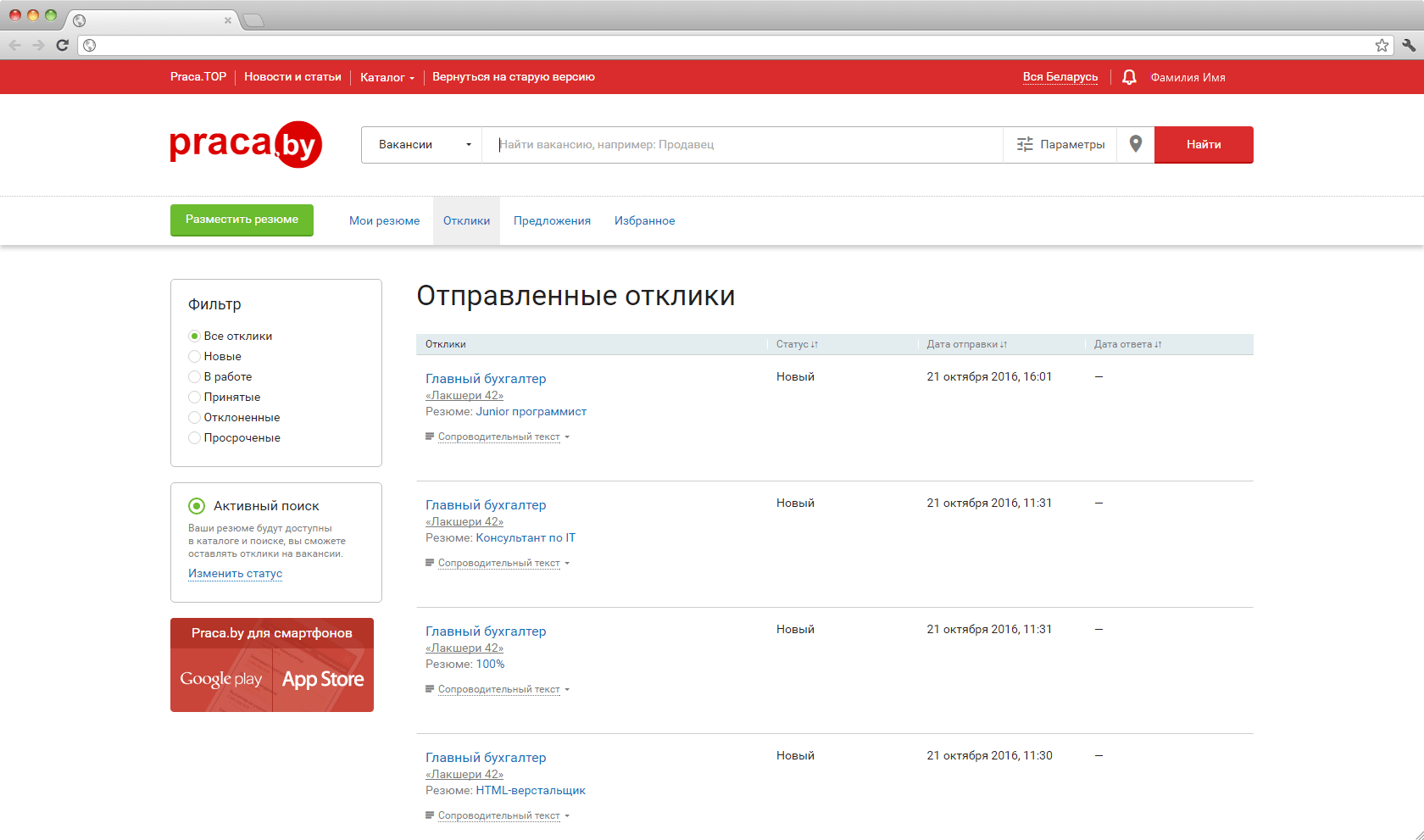Open the browser wrench settings icon

1409,45
